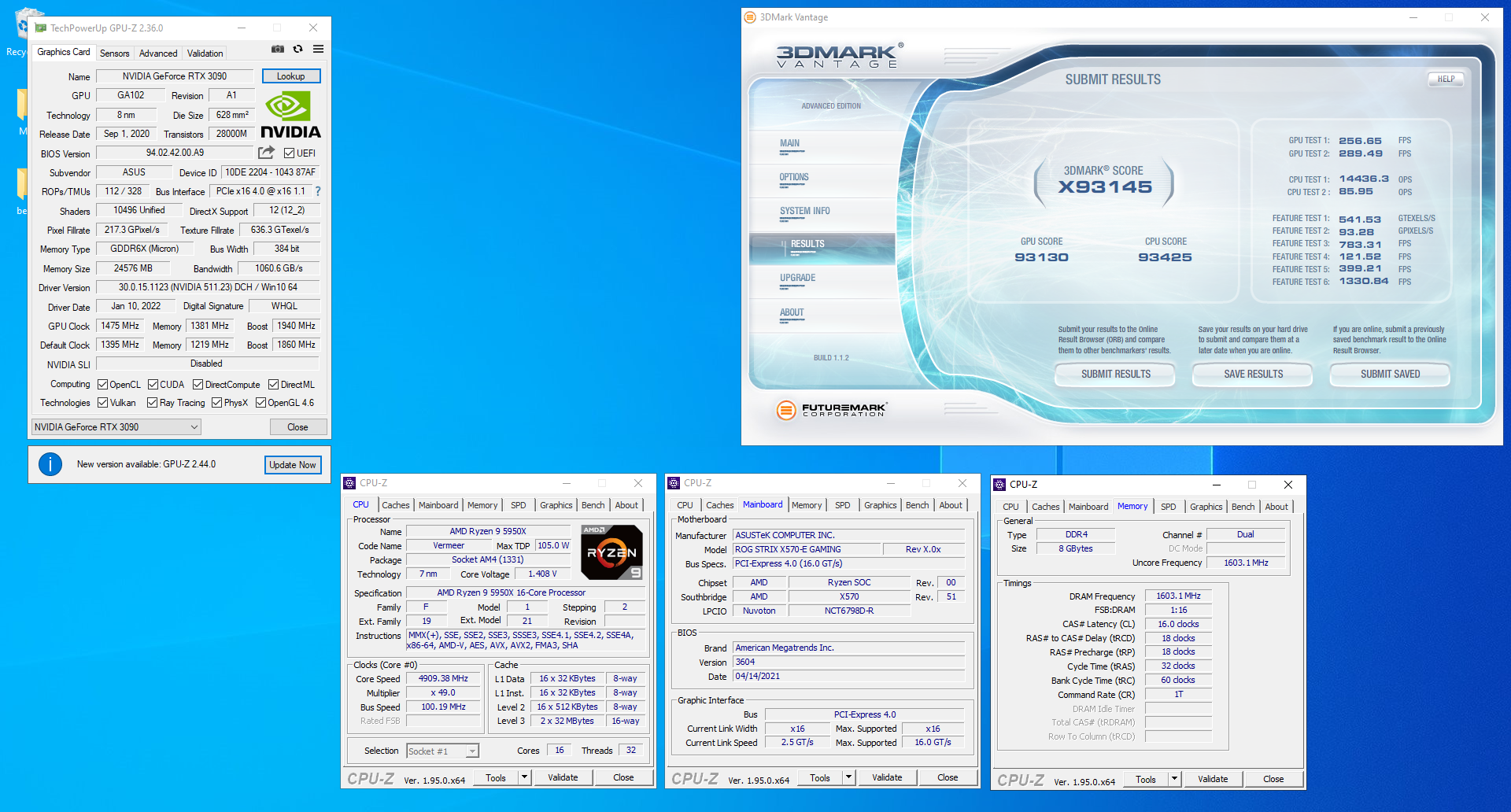
Task: Toggle the Vulkan checkbox
Action: [102, 403]
